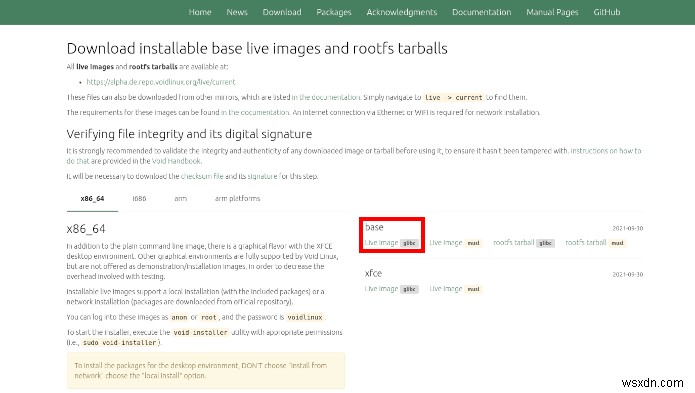The image size is (695, 393).
Task: Click the 'live > current' code text
Action: 453,97
